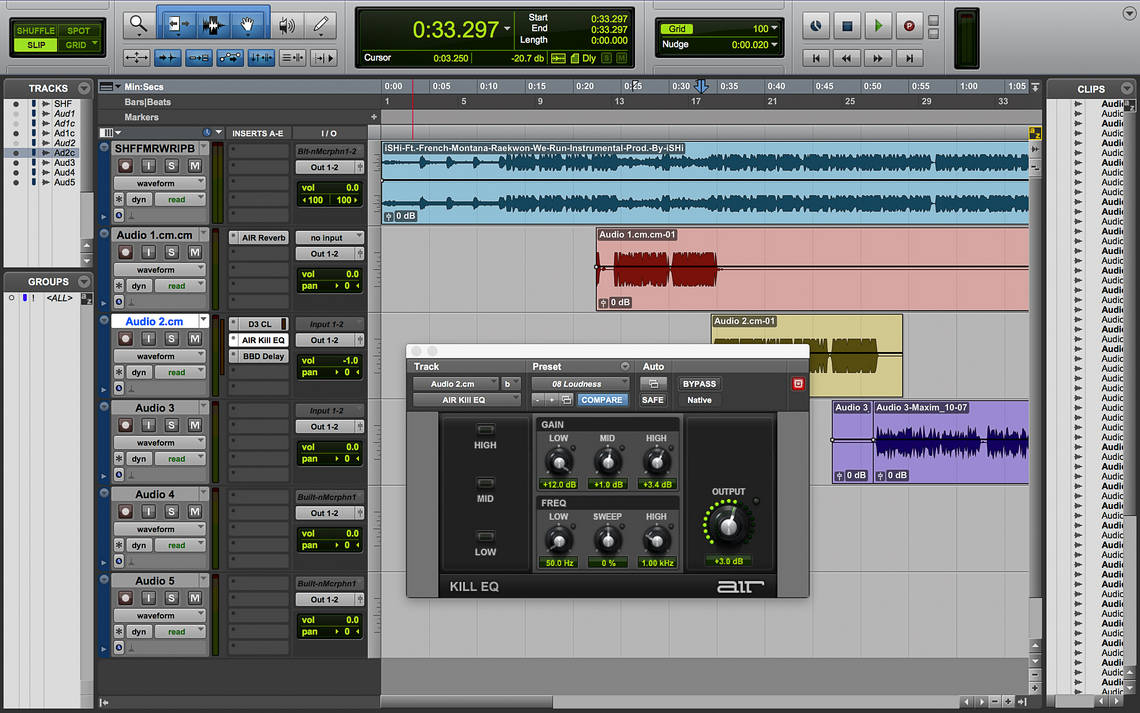Viewport: 1140px width, 713px height.
Task: Record-enable the Audio 1.cm.cm track
Action: tap(125, 252)
